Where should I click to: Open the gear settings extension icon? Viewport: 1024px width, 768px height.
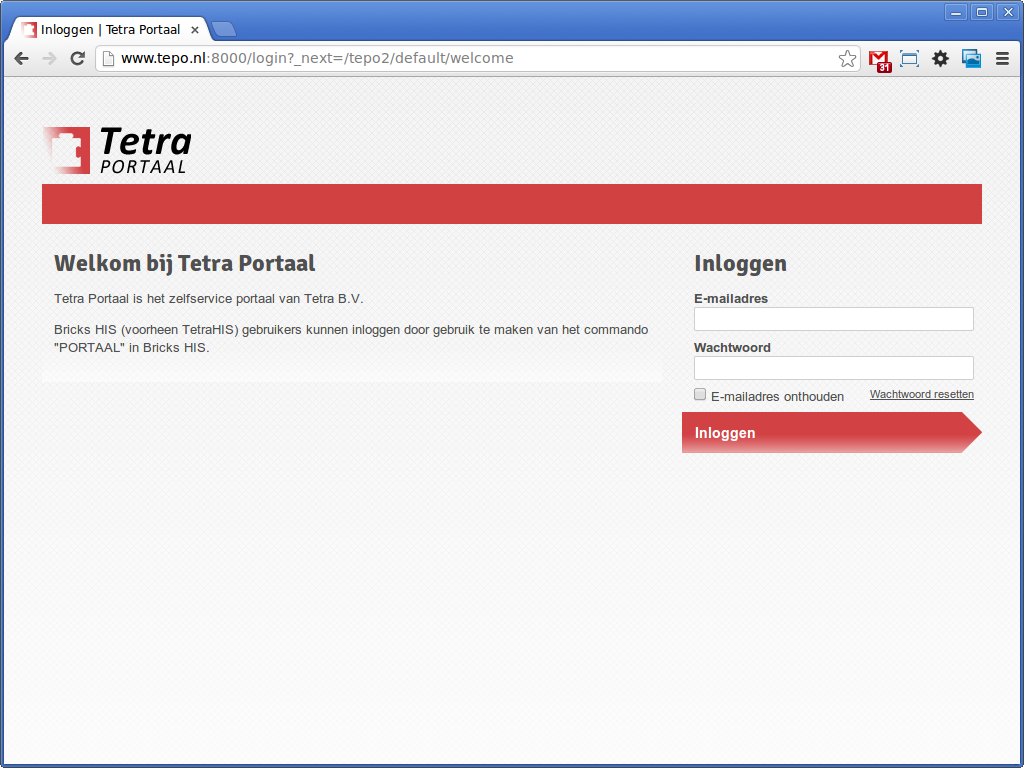(940, 59)
